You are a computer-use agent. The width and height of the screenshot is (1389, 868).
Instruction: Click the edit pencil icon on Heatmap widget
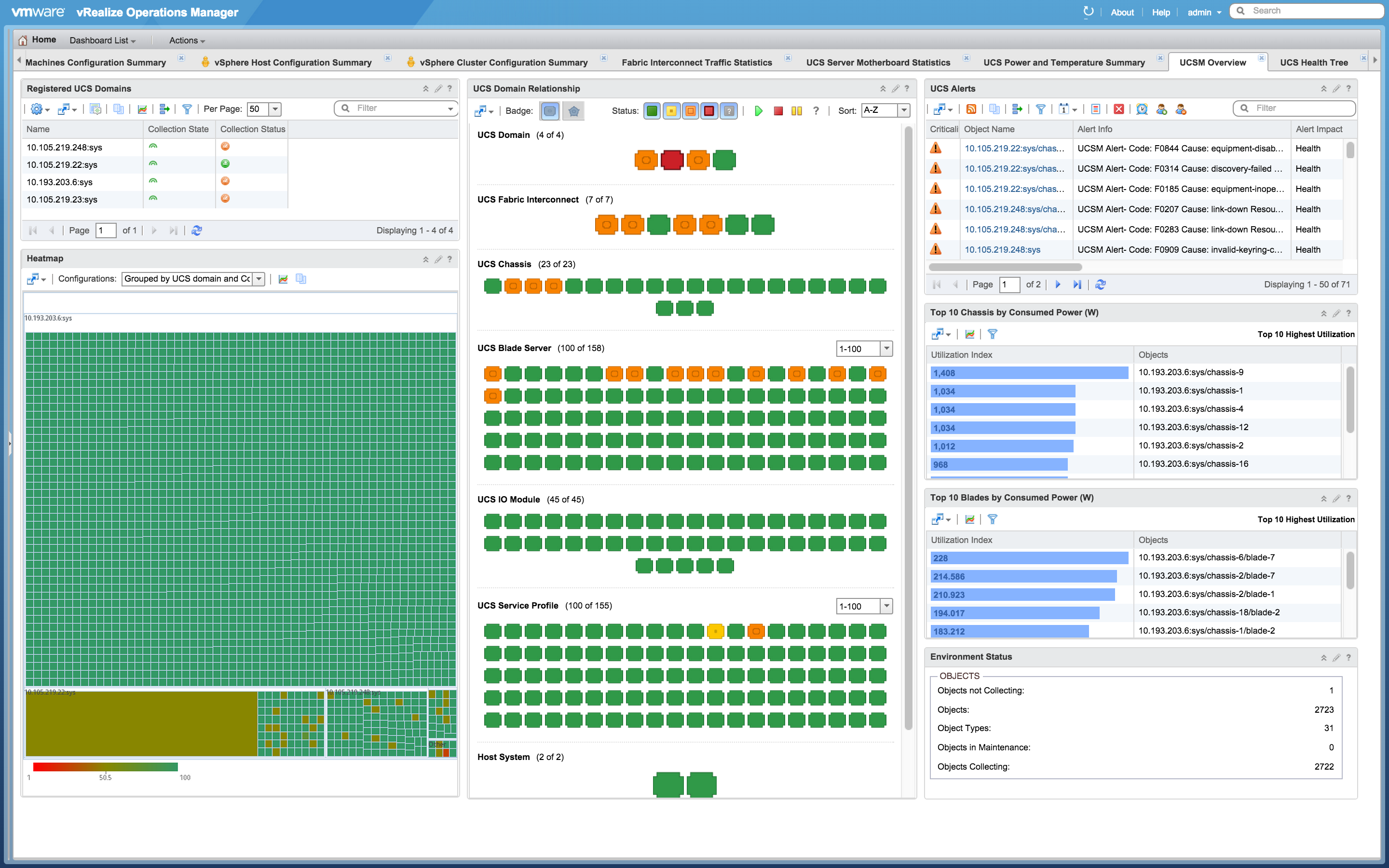pos(438,259)
